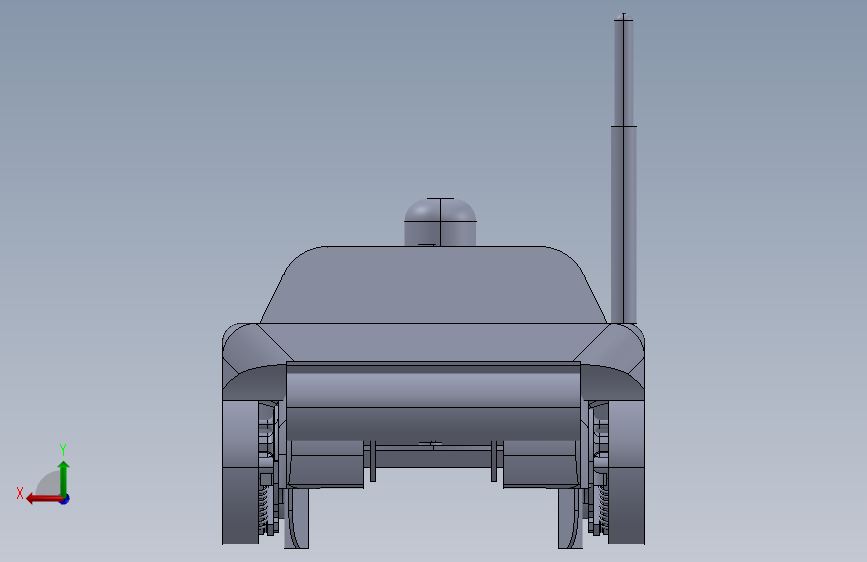Image resolution: width=867 pixels, height=562 pixels.
Task: Select the front bumper panel of the vehicle
Action: click(433, 402)
